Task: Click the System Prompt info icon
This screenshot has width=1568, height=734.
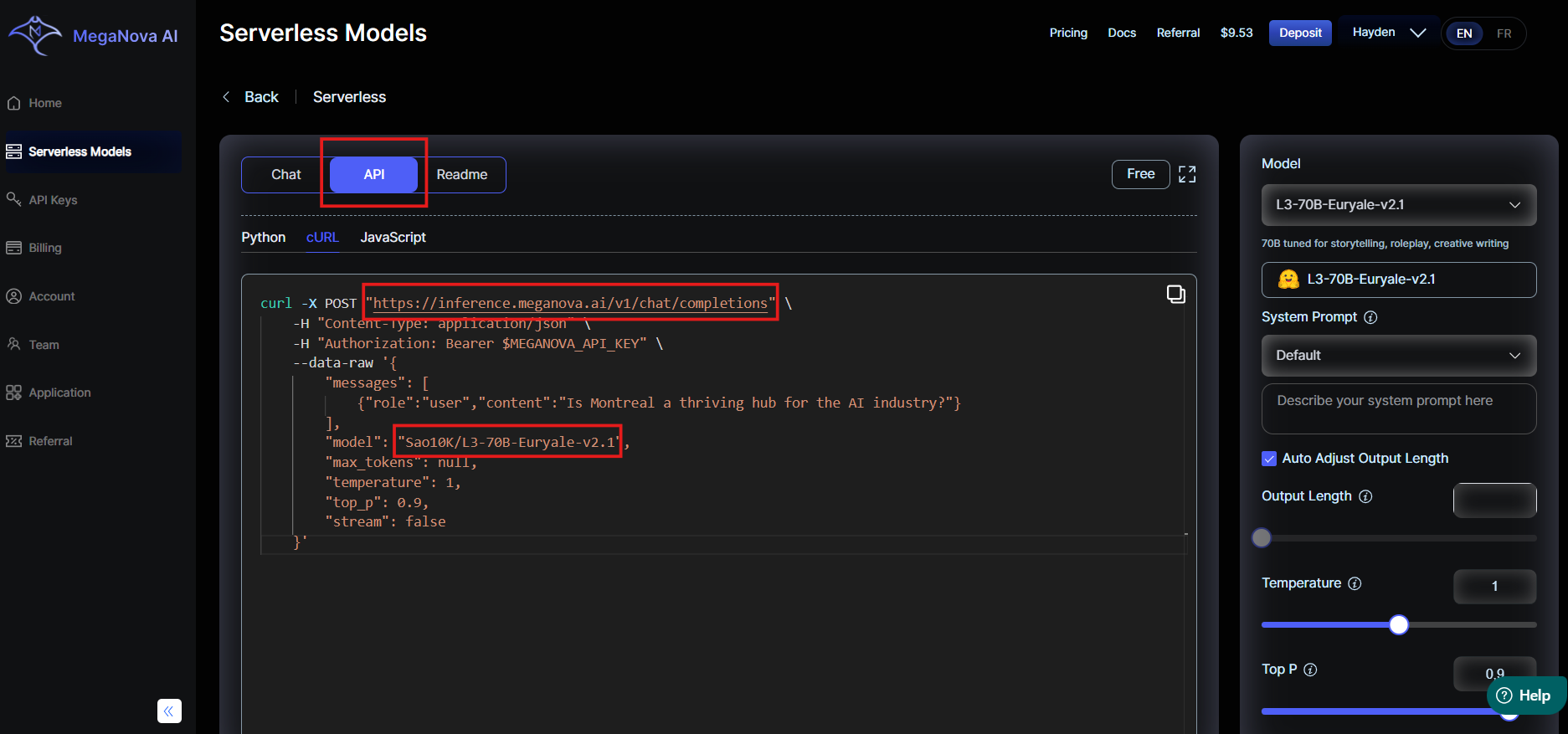Action: point(1370,317)
